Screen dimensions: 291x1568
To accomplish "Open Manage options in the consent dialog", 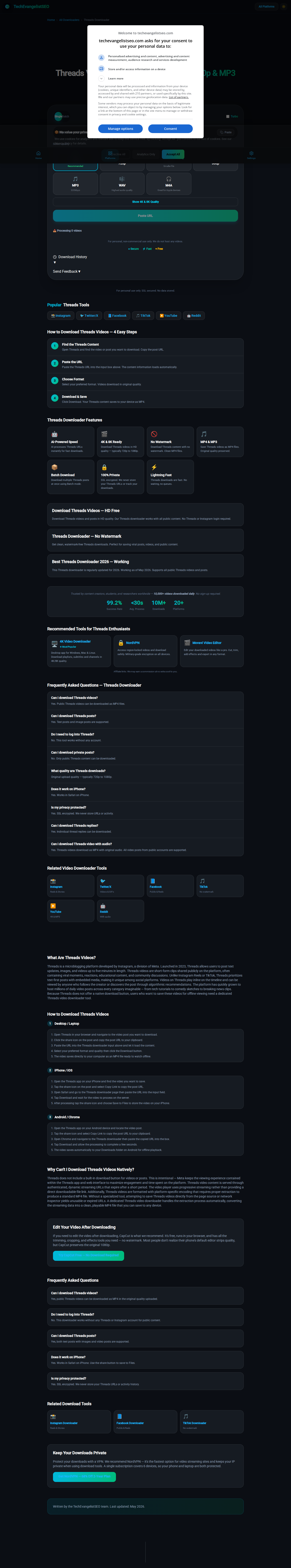I will [120, 129].
